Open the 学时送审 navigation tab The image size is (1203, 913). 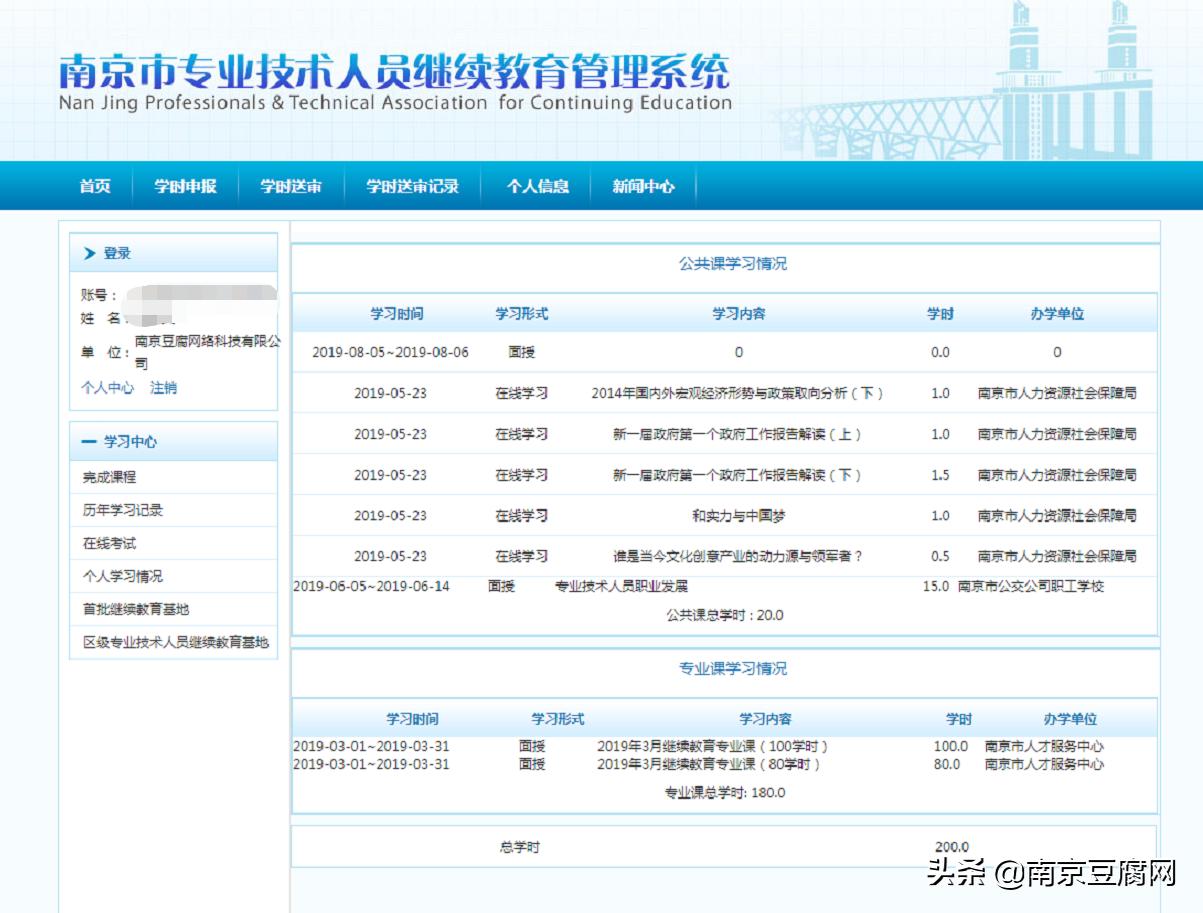click(291, 185)
